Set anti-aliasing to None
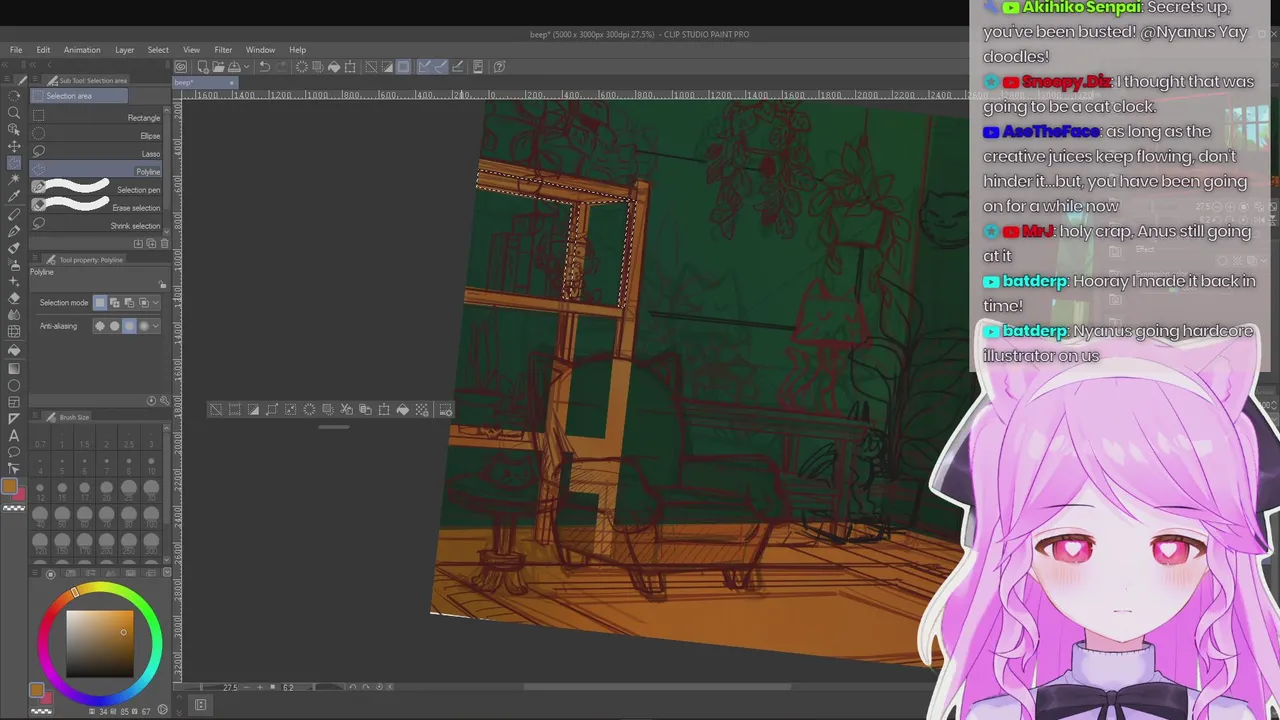This screenshot has height=720, width=1280. tap(100, 326)
